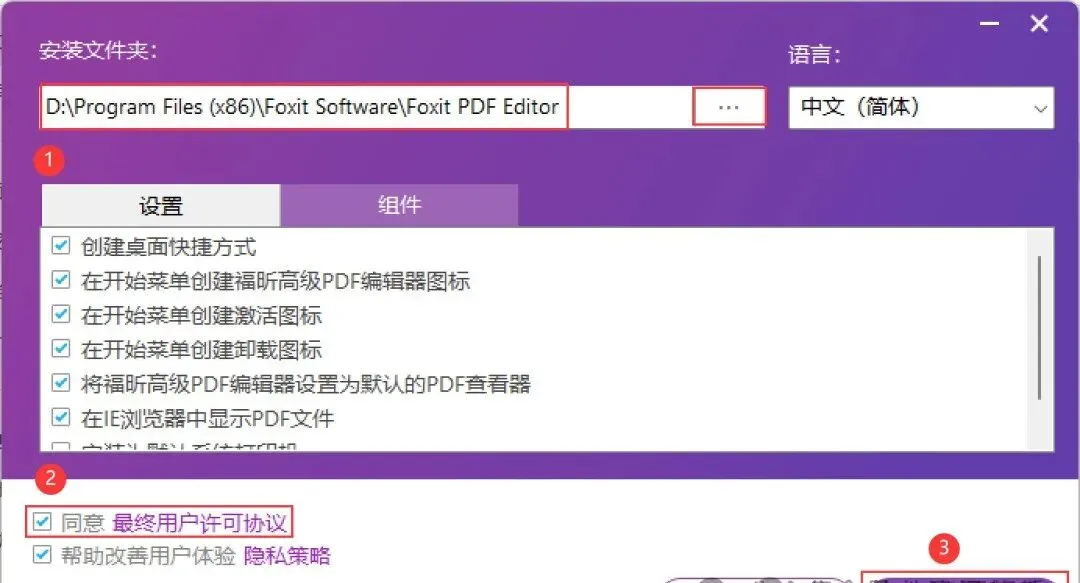Image resolution: width=1080 pixels, height=583 pixels.
Task: Minimize the installer window
Action: click(989, 24)
